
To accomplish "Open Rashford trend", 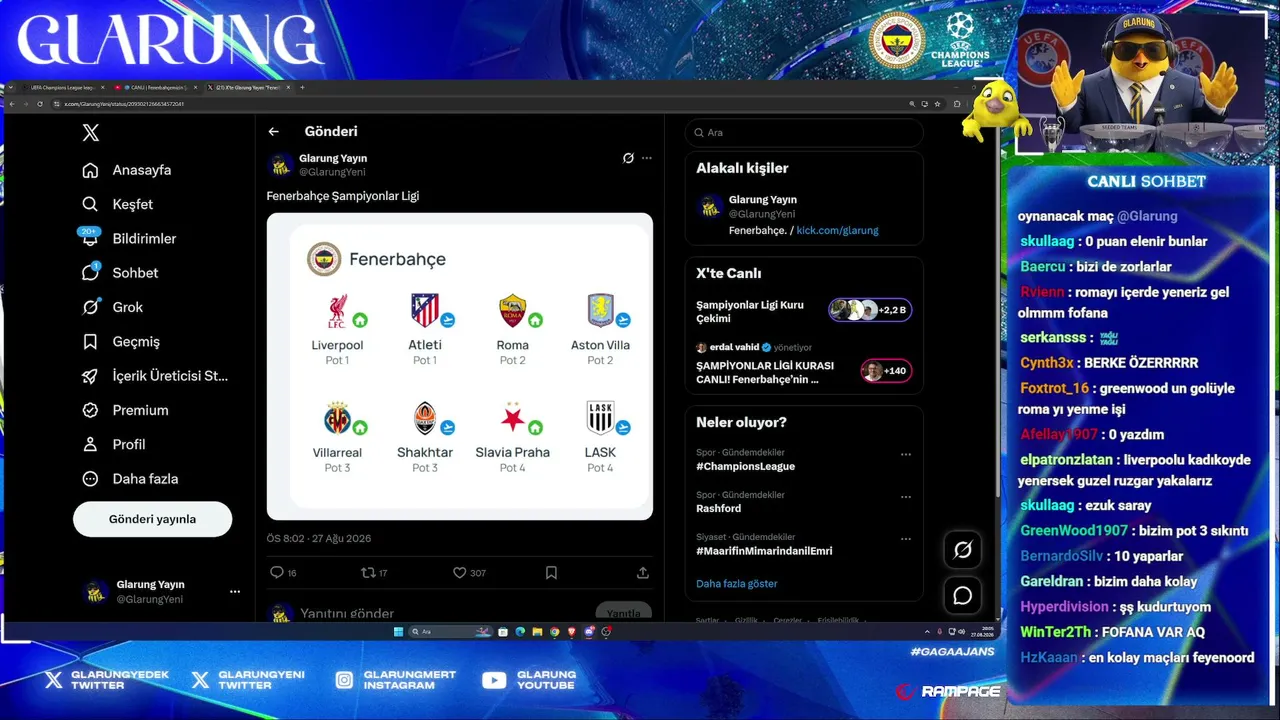I will point(718,508).
